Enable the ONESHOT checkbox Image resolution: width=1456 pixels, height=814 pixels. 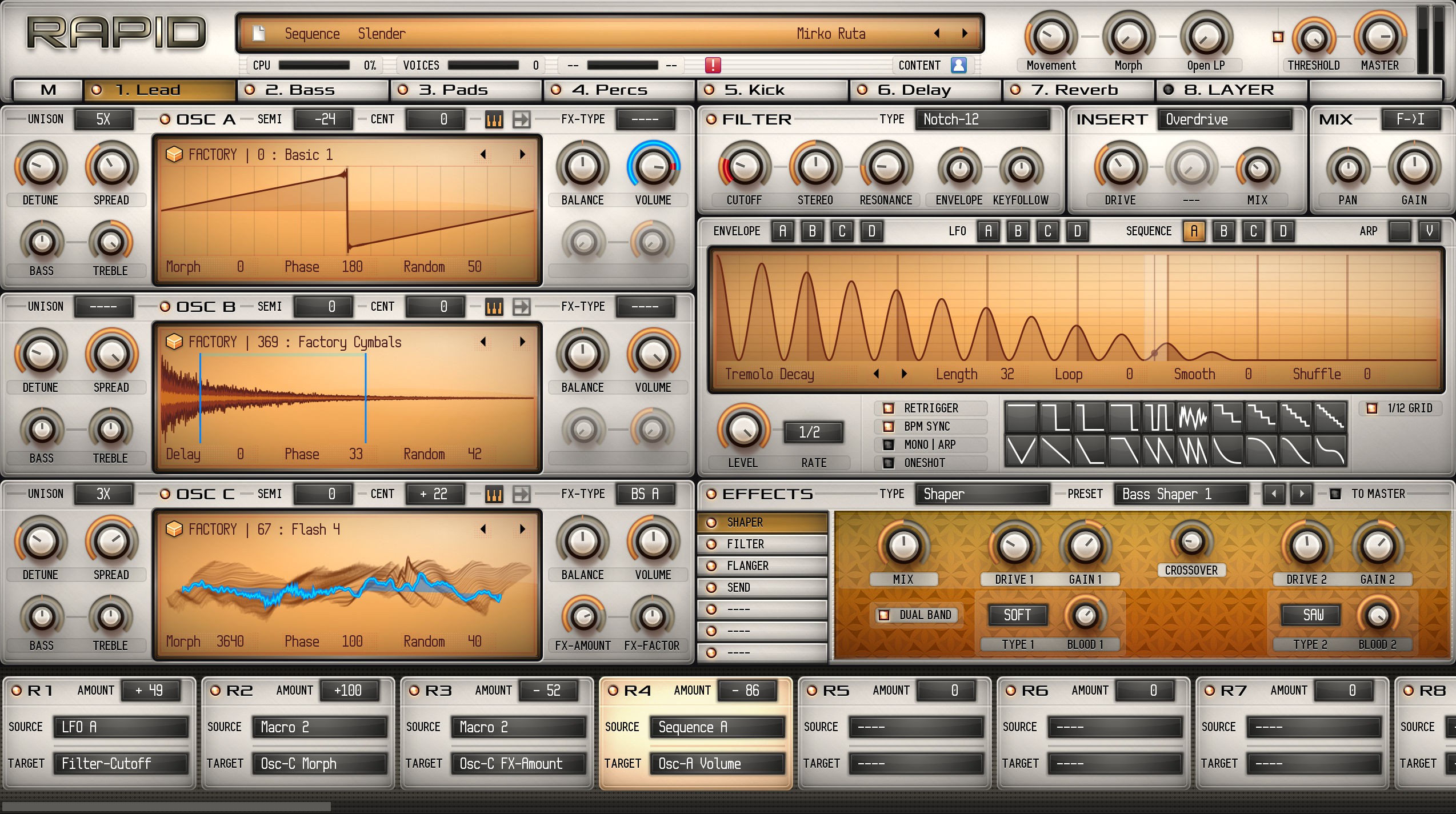click(x=888, y=463)
